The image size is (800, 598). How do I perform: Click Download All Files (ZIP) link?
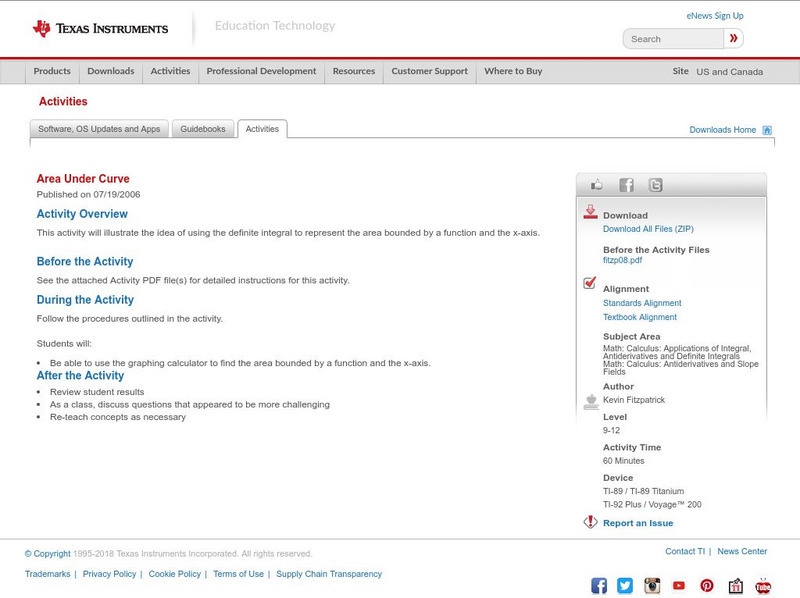pos(648,229)
